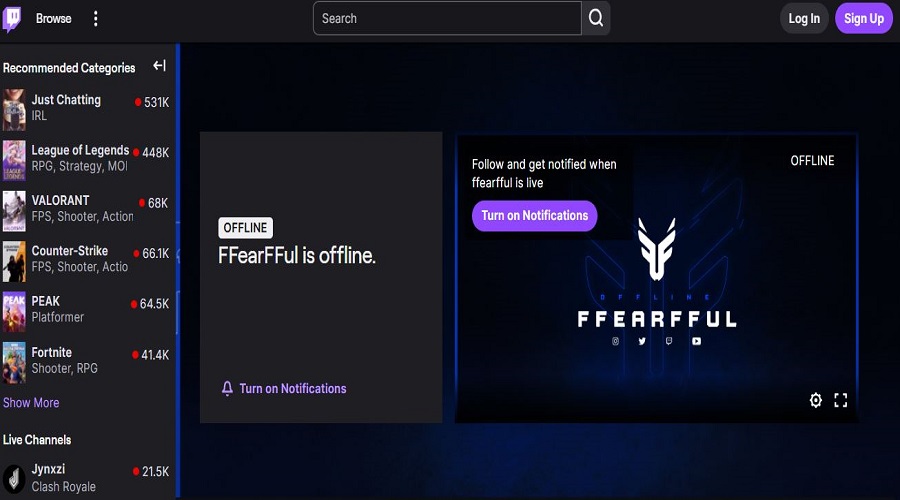Viewport: 900px width, 500px height.
Task: Open VALORANT box art thumbnail
Action: coord(14,211)
